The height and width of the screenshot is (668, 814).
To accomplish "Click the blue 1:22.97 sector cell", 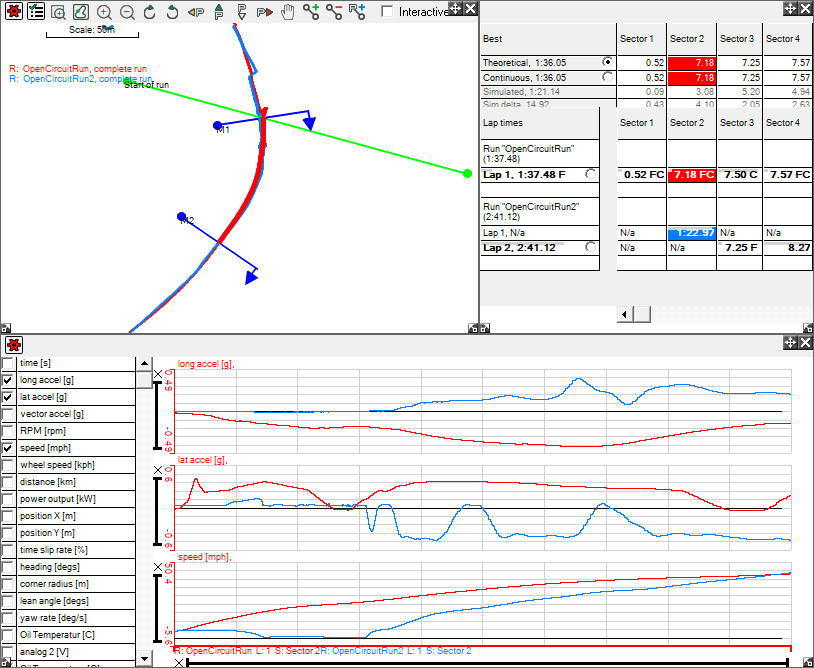I will pos(691,233).
